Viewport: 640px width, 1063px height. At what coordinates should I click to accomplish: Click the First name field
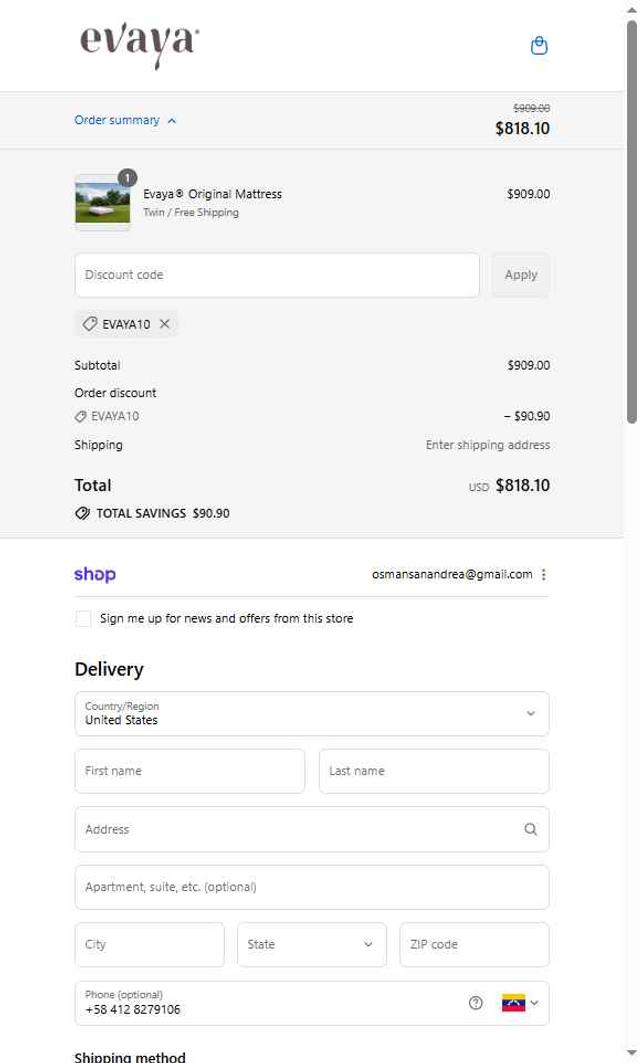(x=190, y=771)
